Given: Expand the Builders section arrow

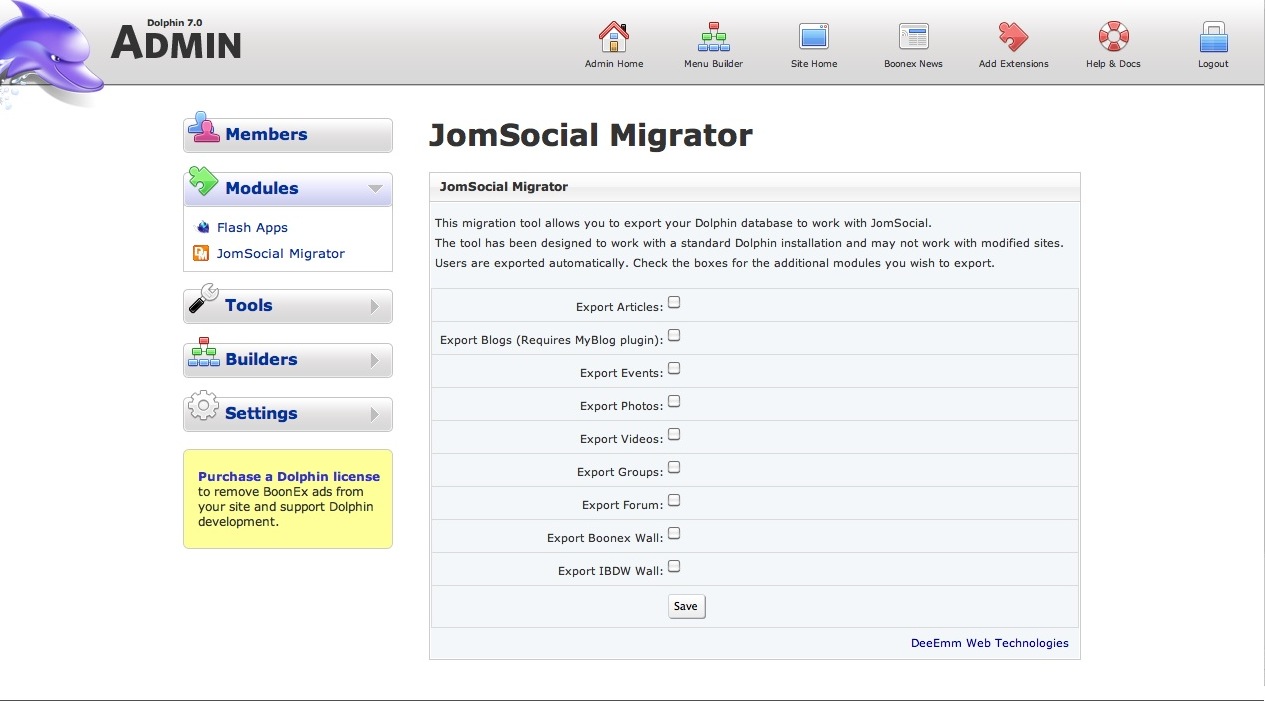Looking at the screenshot, I should click(x=376, y=360).
